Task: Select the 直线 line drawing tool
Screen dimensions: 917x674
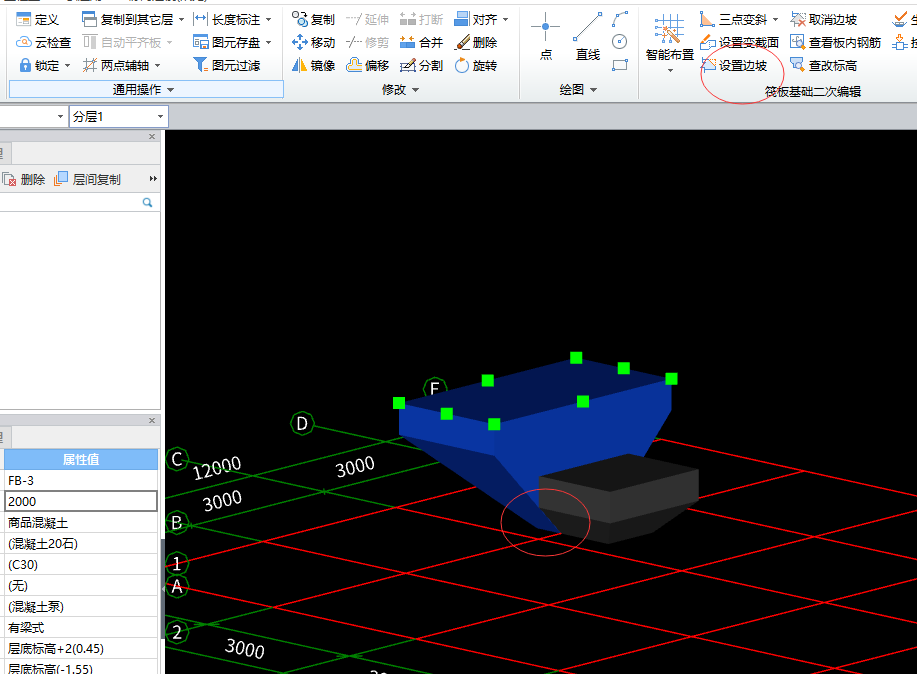Action: click(588, 36)
